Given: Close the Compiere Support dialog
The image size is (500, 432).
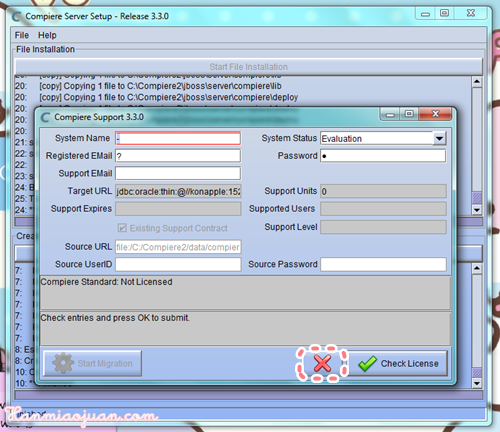Looking at the screenshot, I should coord(435,114).
